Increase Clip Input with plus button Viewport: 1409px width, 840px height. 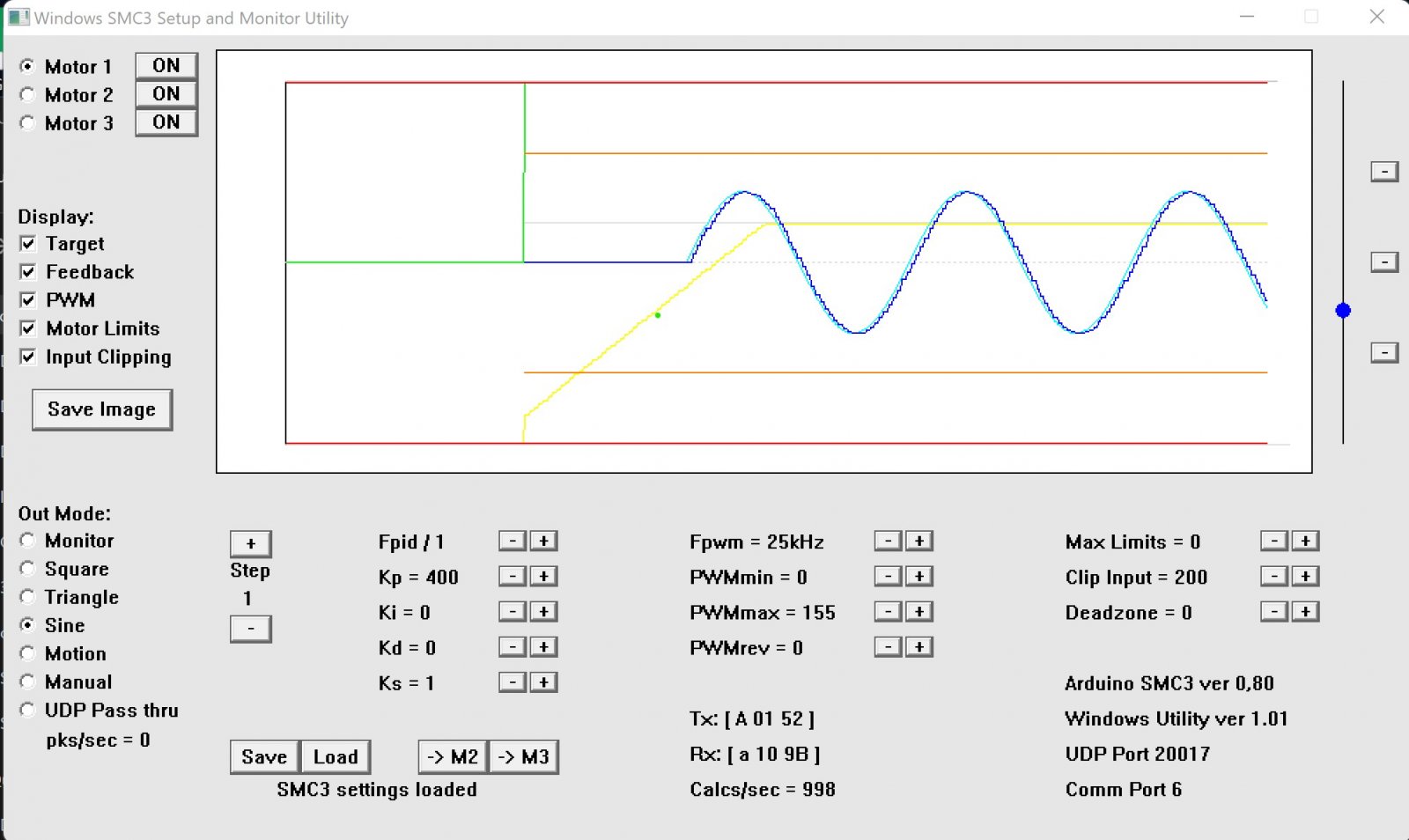click(1306, 576)
